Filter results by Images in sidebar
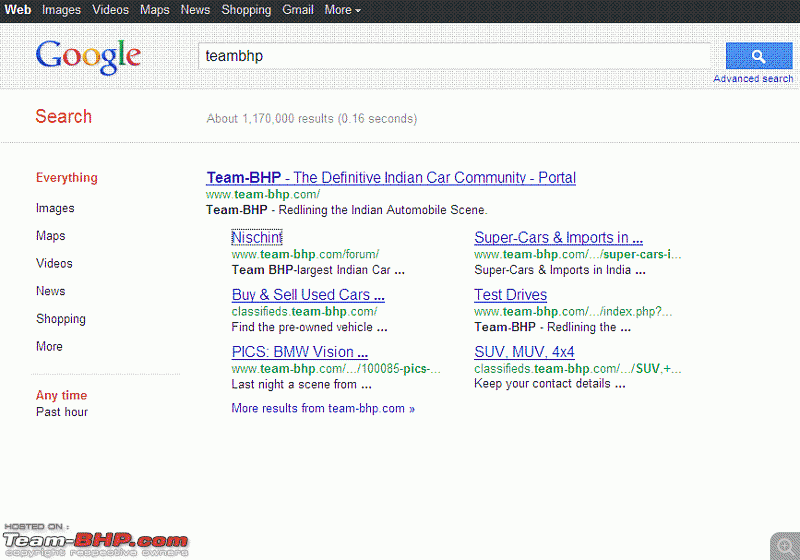 click(x=55, y=208)
